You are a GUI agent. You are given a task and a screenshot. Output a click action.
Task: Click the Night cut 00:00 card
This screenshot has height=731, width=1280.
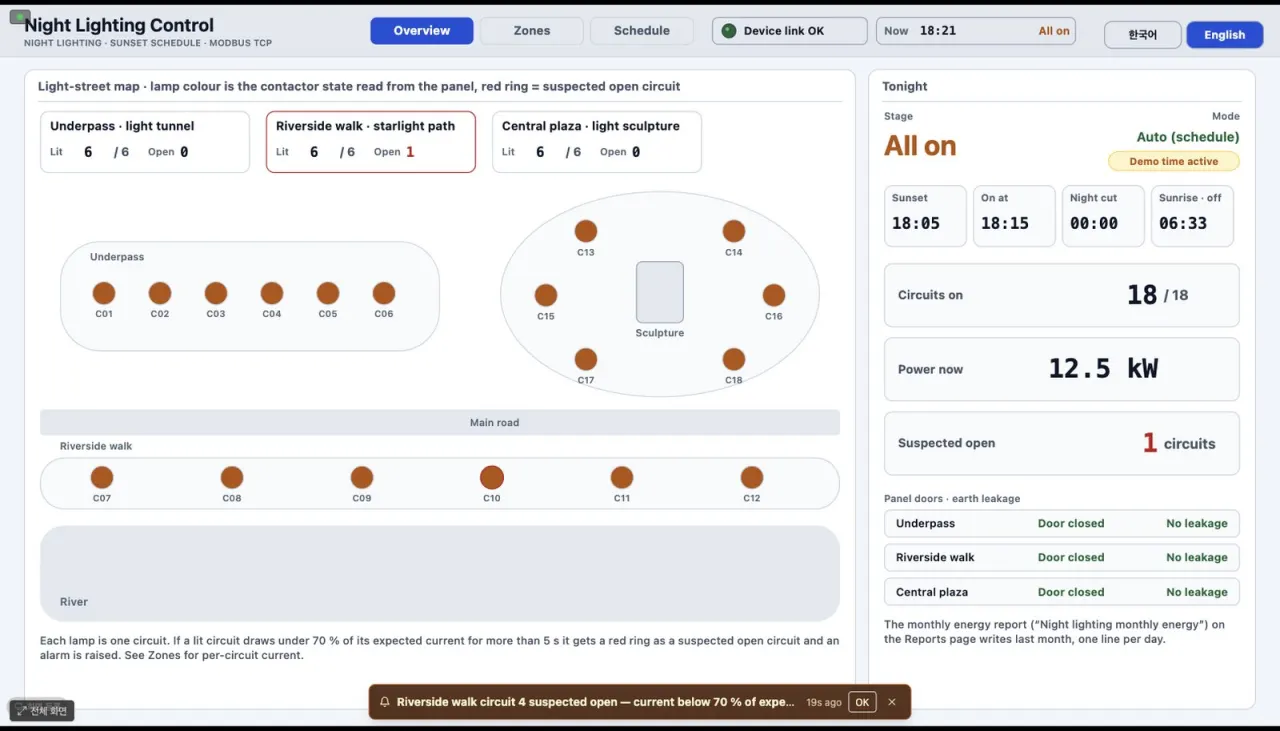click(1103, 216)
